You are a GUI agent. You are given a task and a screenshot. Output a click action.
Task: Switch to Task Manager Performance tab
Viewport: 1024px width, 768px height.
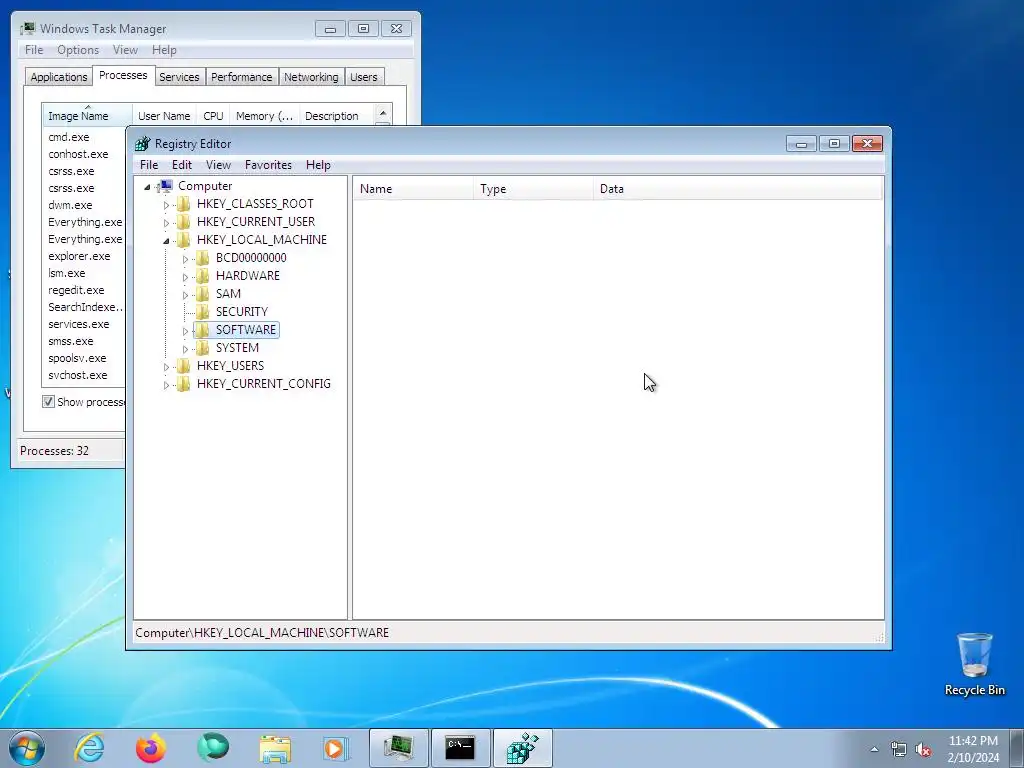coord(241,77)
